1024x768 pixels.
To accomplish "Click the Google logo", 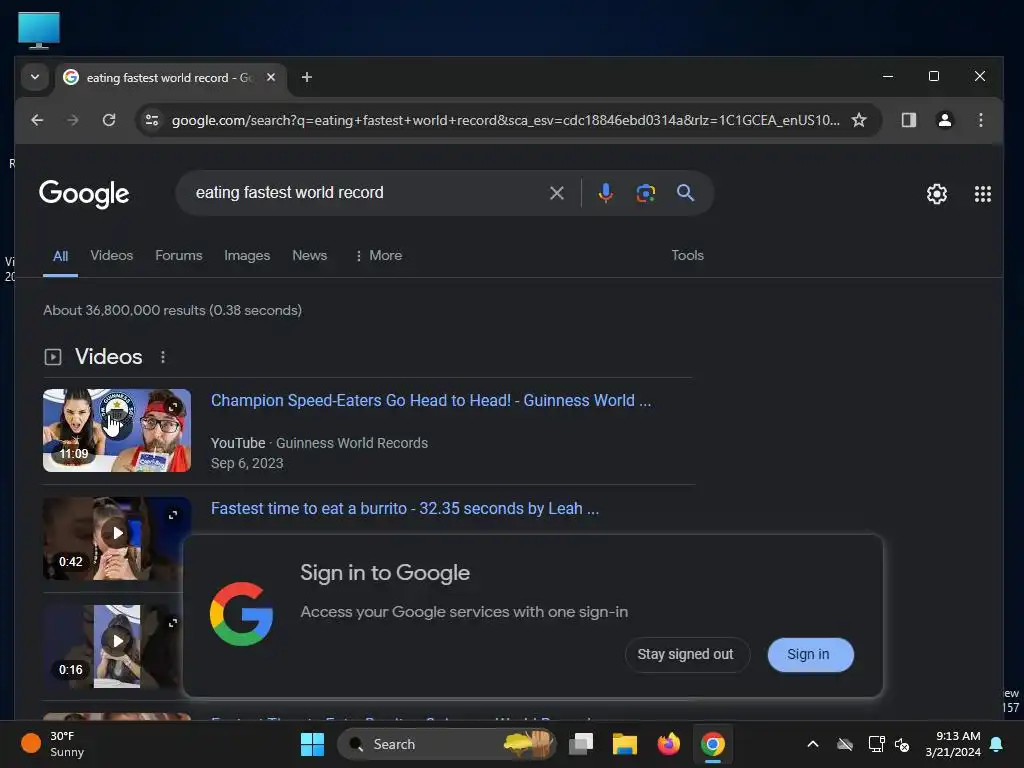I will pos(84,194).
